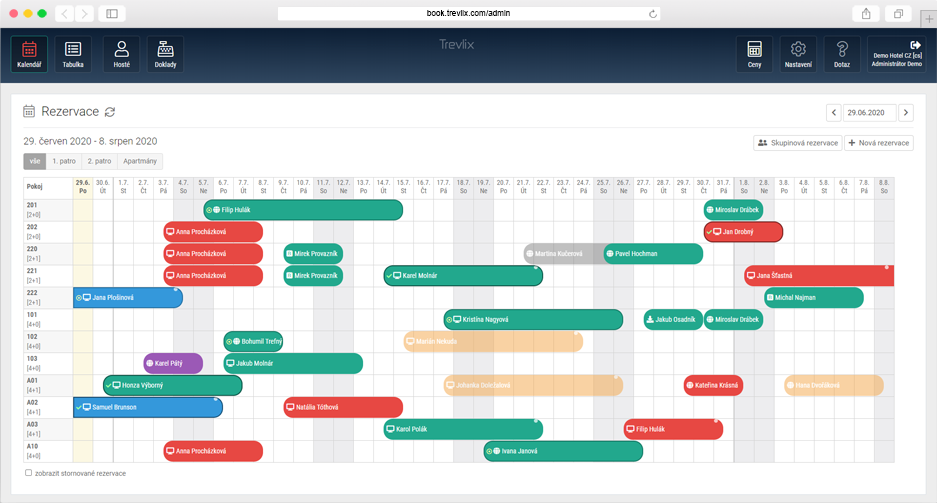Refresh reservations with the sync icon

pos(110,112)
